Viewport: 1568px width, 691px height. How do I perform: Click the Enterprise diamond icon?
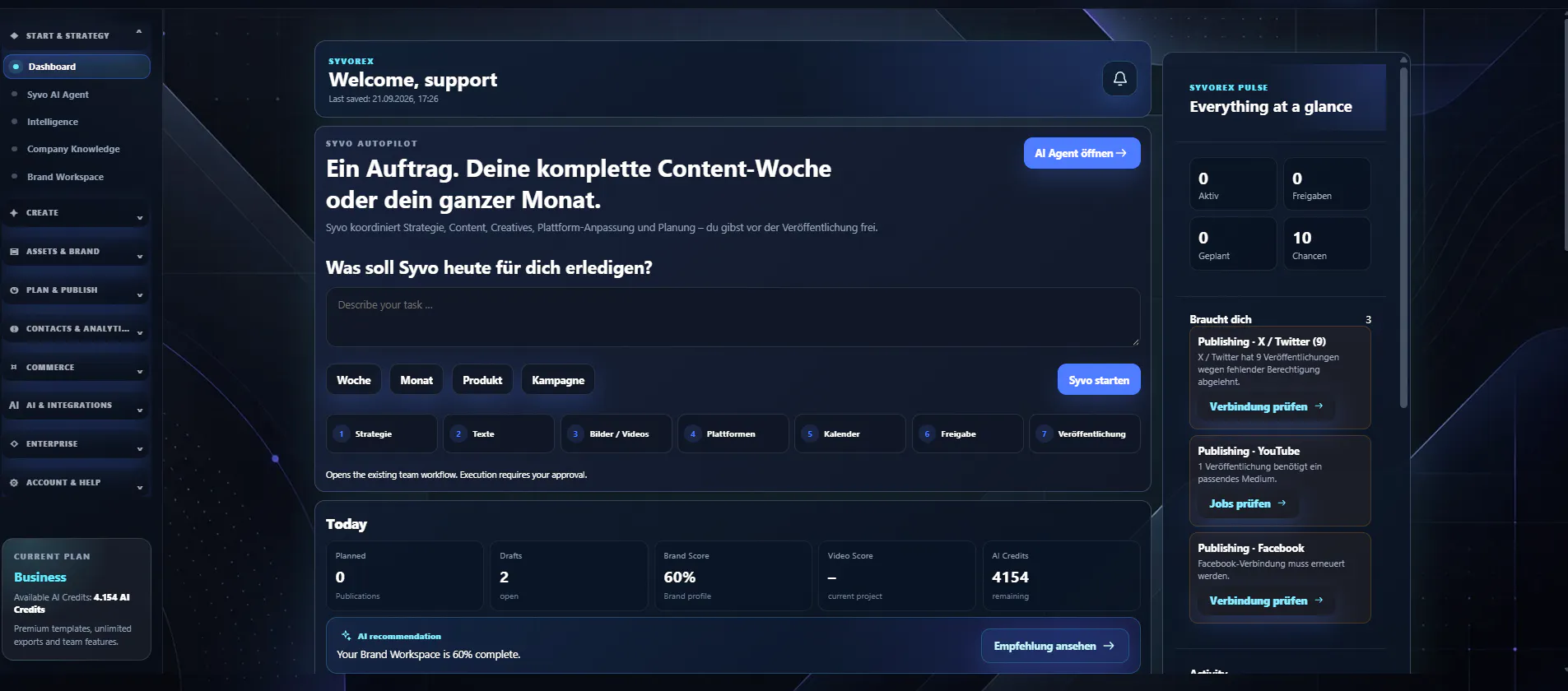coord(14,444)
